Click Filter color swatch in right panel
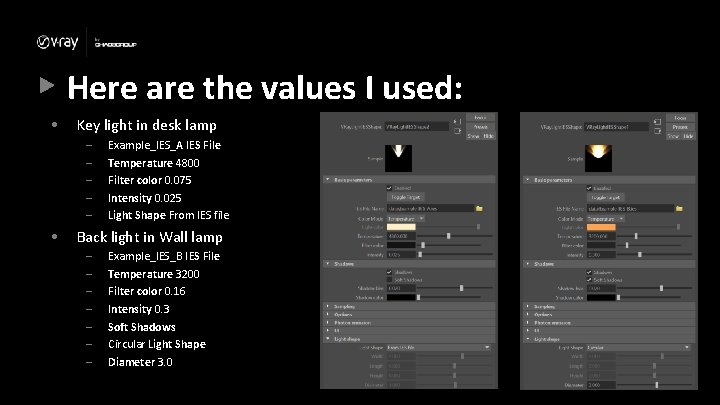Screen dimensions: 720x405 [x=601, y=245]
